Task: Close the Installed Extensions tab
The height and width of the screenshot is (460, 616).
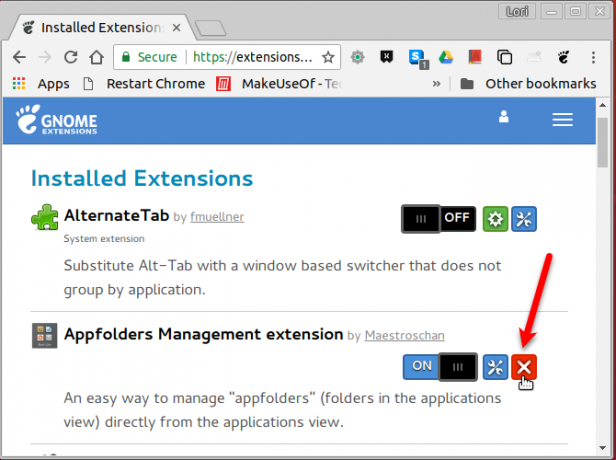Action: point(176,27)
